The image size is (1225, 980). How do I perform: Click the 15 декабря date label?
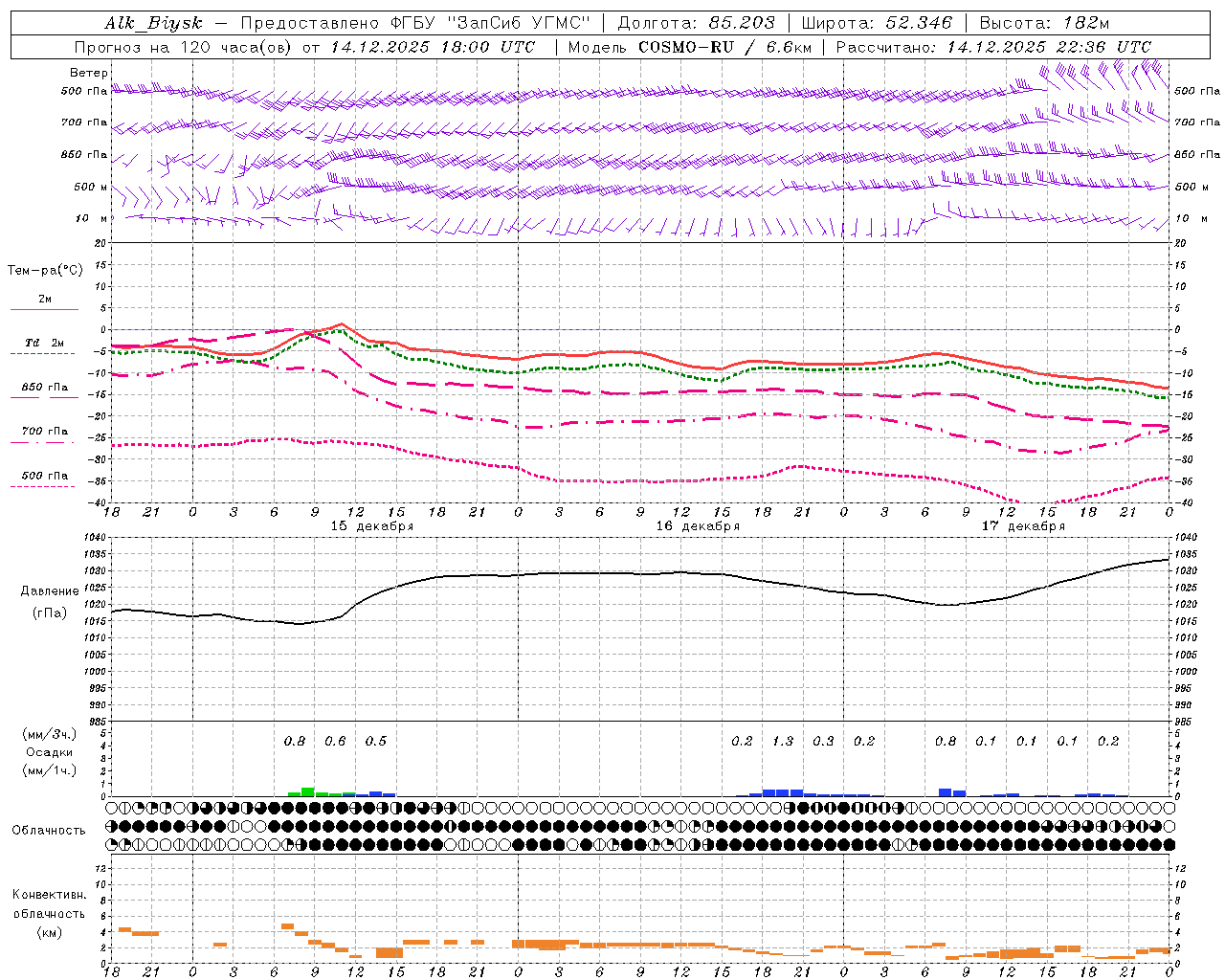coord(372,526)
